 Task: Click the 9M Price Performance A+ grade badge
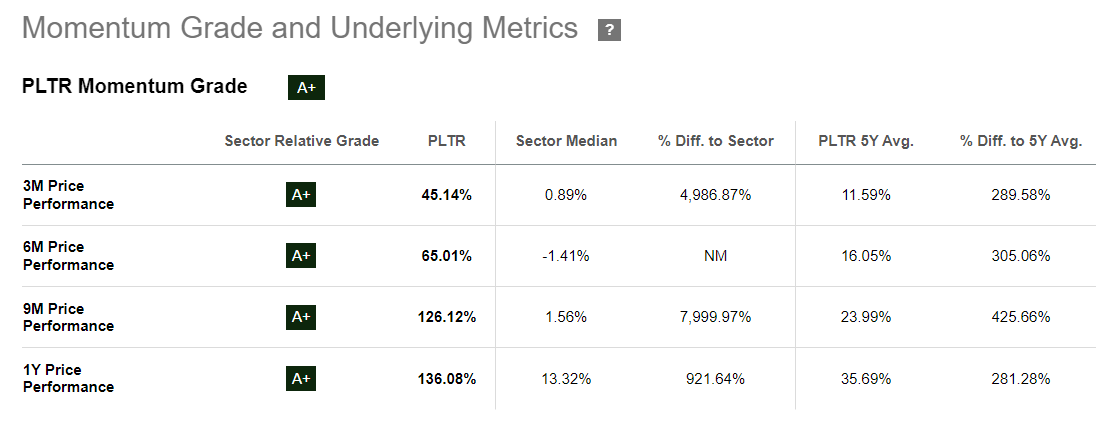(x=301, y=317)
